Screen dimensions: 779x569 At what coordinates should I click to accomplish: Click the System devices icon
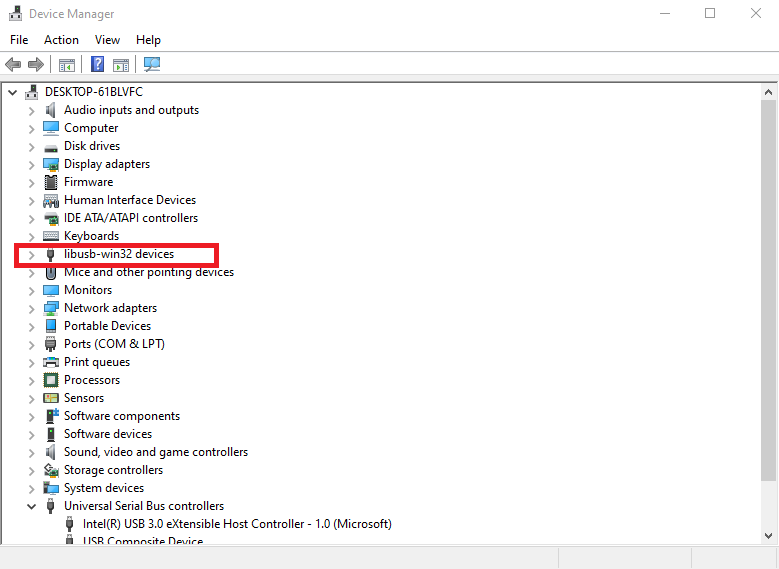tap(51, 488)
